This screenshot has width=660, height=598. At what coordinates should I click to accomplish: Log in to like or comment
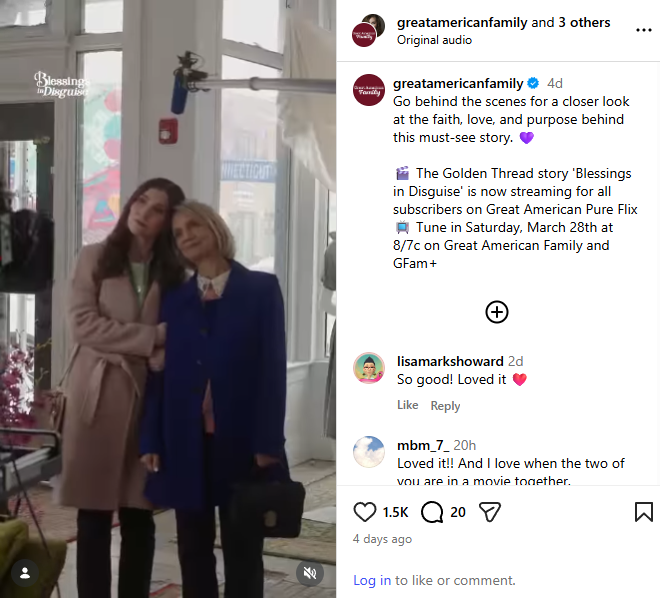click(x=372, y=580)
